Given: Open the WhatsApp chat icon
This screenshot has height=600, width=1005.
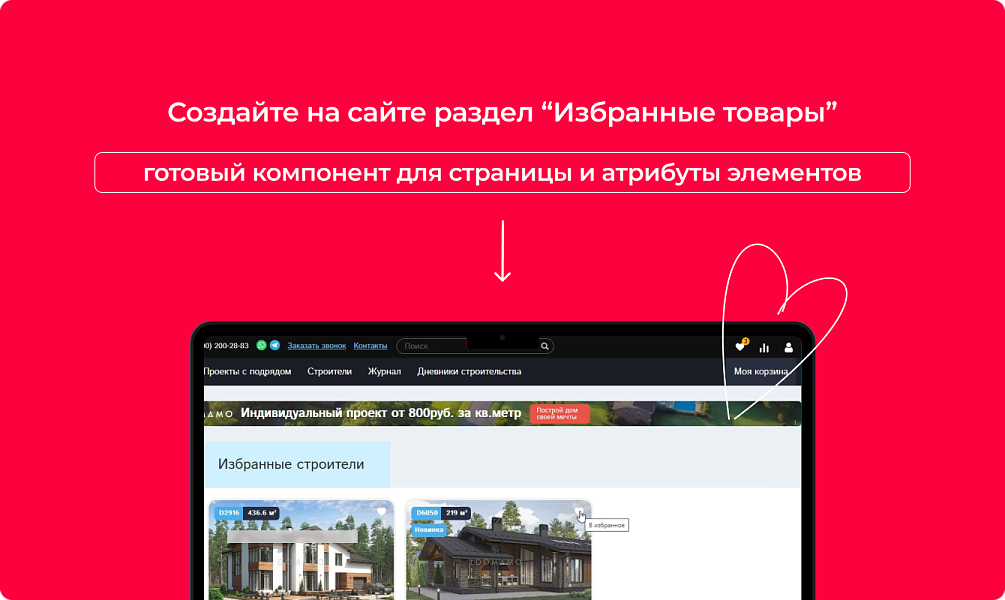Looking at the screenshot, I should coord(262,345).
